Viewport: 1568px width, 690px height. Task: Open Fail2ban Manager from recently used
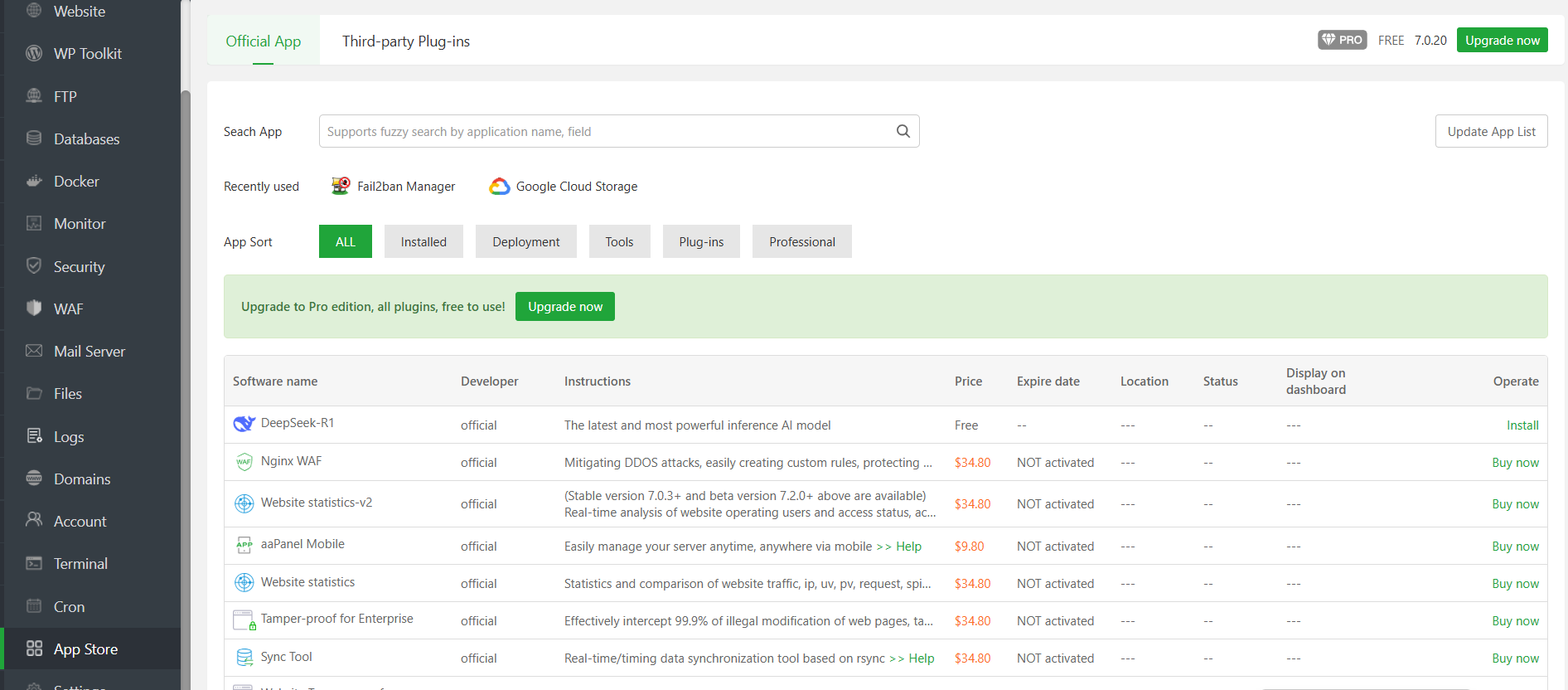[x=393, y=186]
